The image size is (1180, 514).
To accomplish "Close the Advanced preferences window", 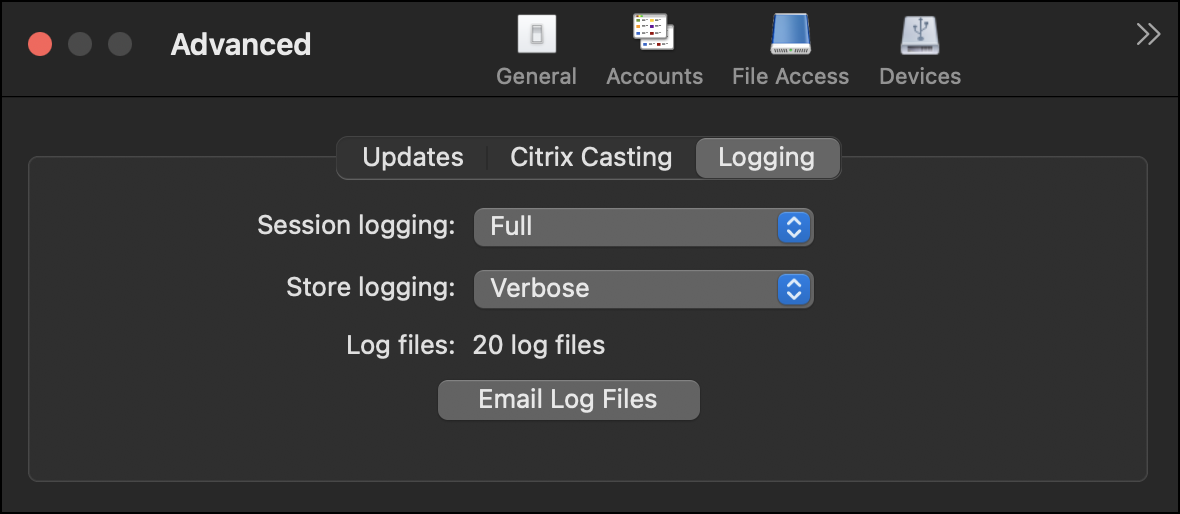I will tap(40, 45).
